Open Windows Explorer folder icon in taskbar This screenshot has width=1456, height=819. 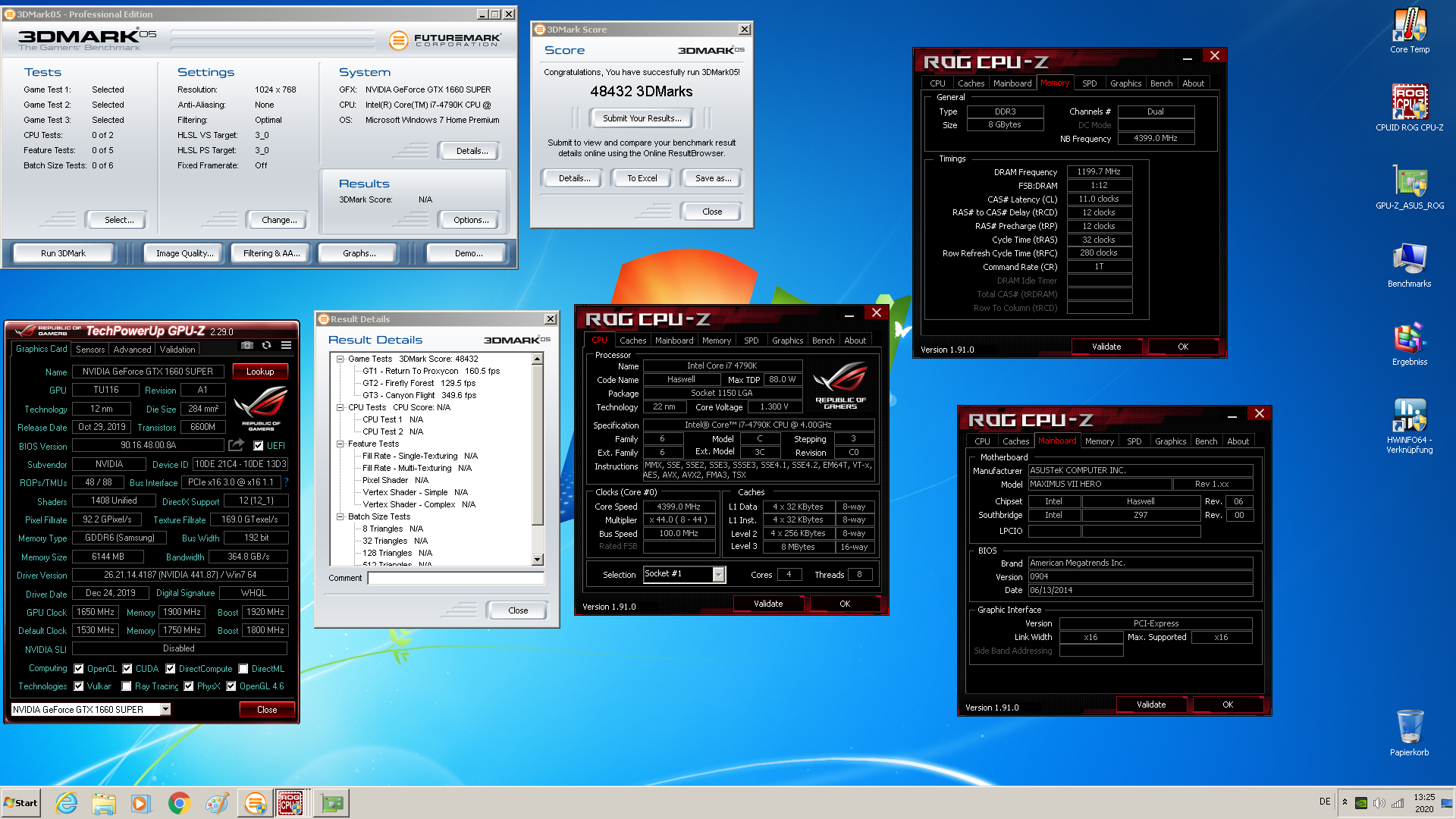pos(104,802)
